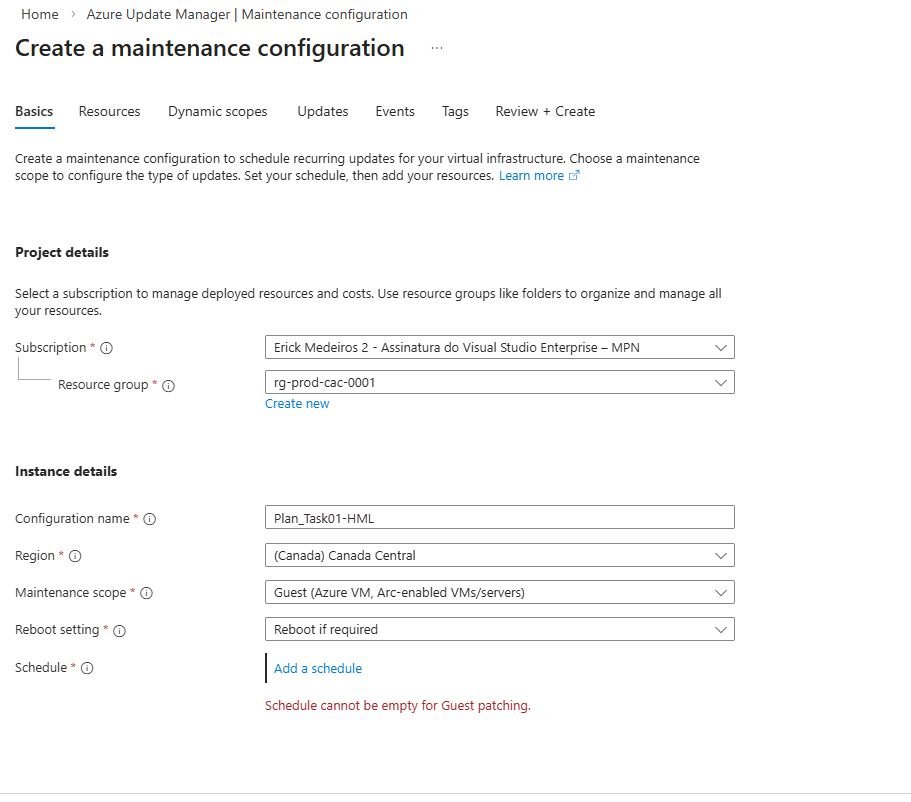Click the Schedule info icon
The width and height of the screenshot is (911, 802).
point(87,668)
